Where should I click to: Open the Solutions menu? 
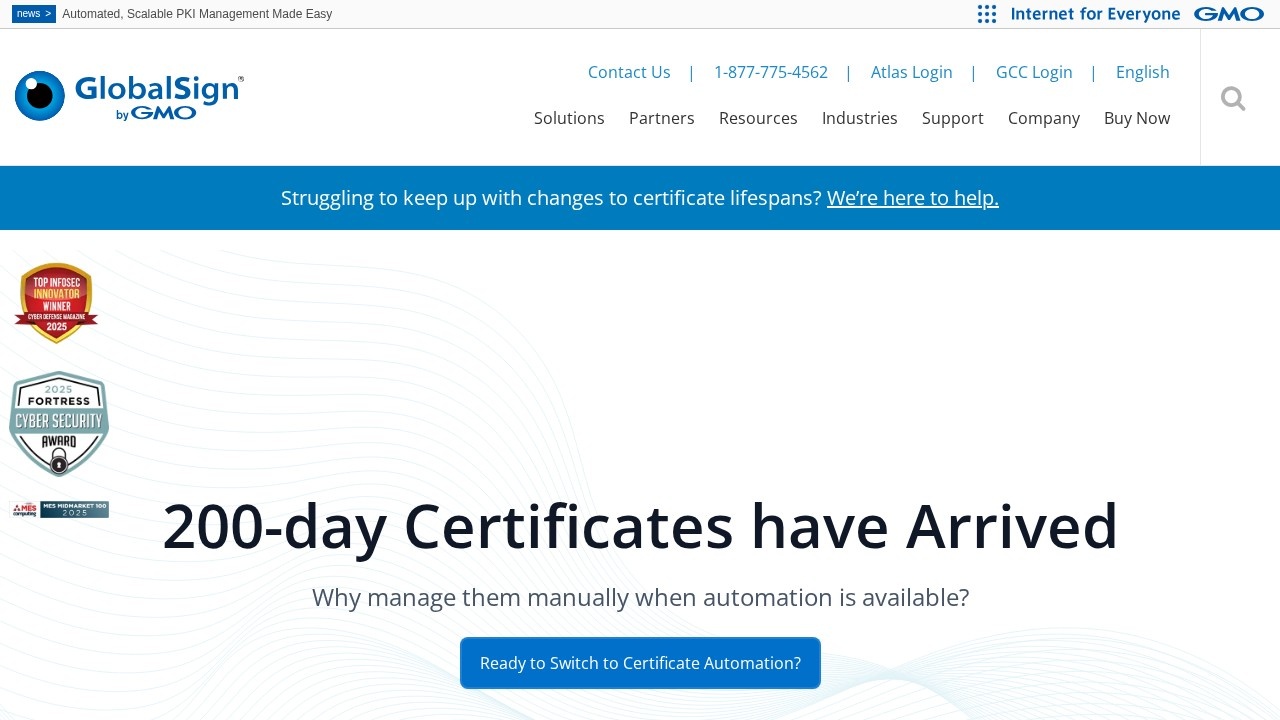pyautogui.click(x=569, y=118)
